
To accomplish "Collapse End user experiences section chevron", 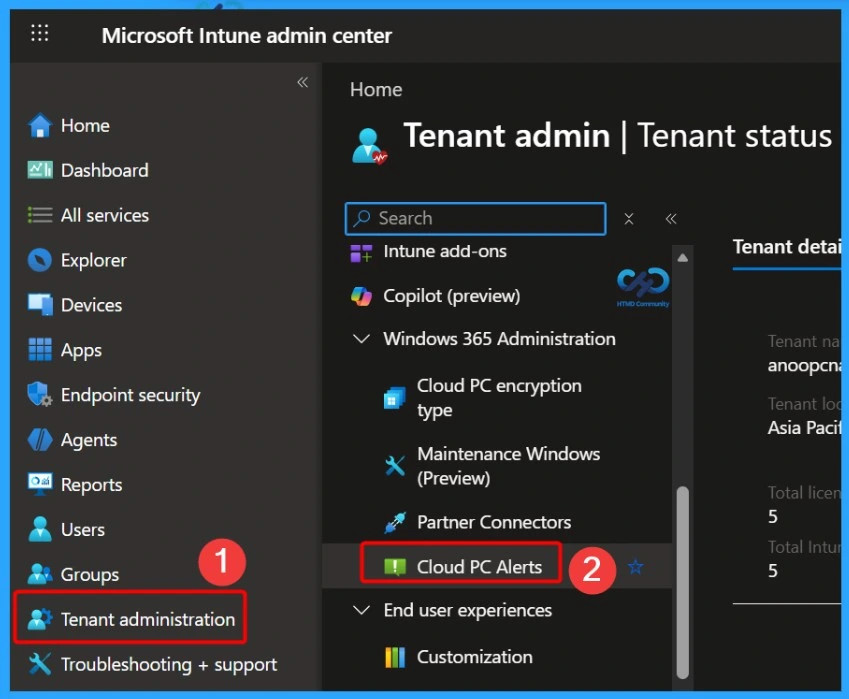I will pyautogui.click(x=361, y=611).
